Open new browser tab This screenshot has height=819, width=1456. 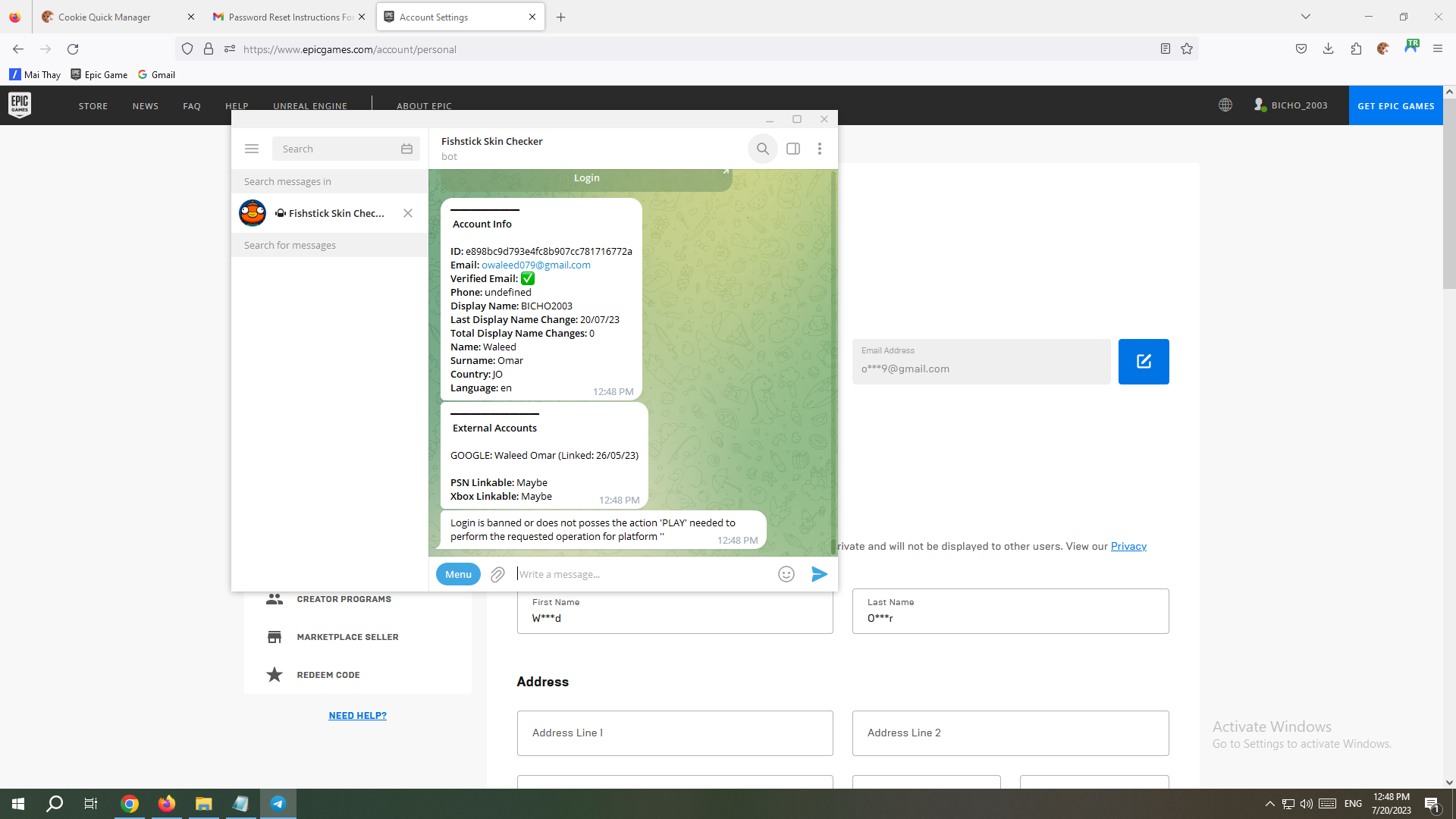(561, 17)
